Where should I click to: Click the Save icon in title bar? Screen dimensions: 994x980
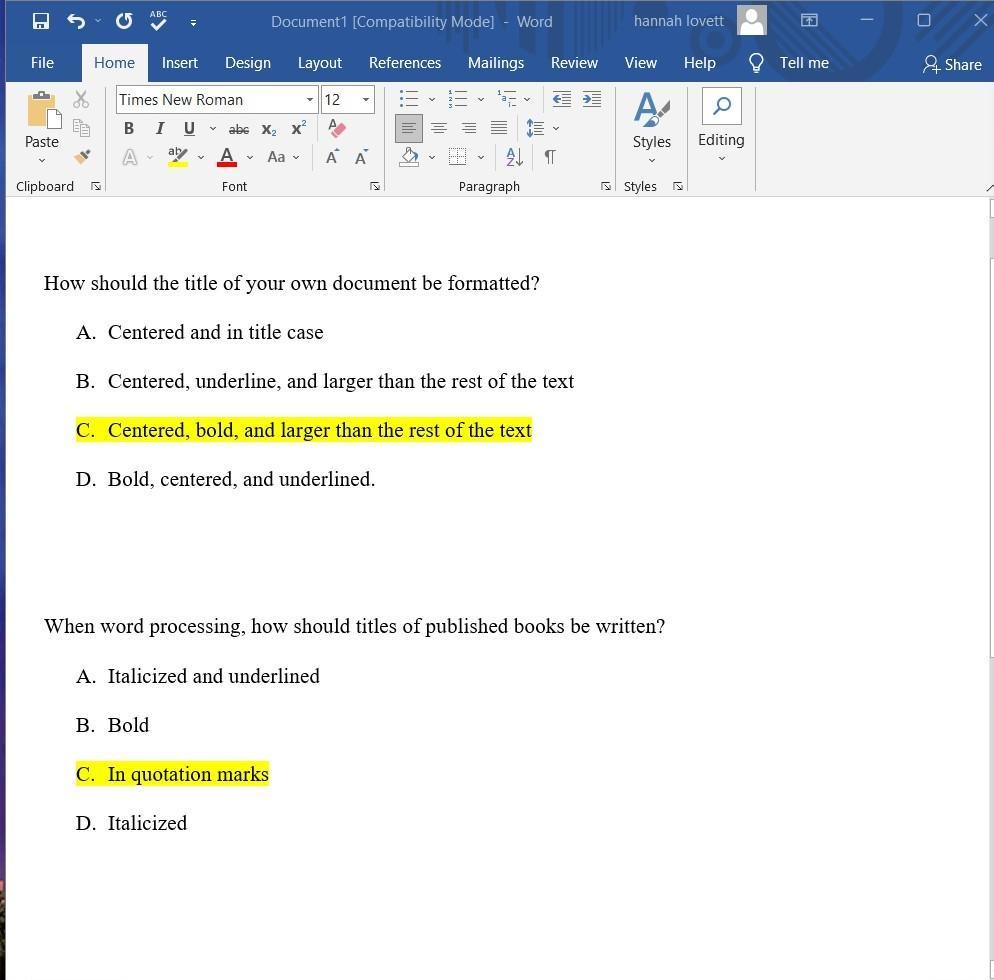(x=41, y=21)
